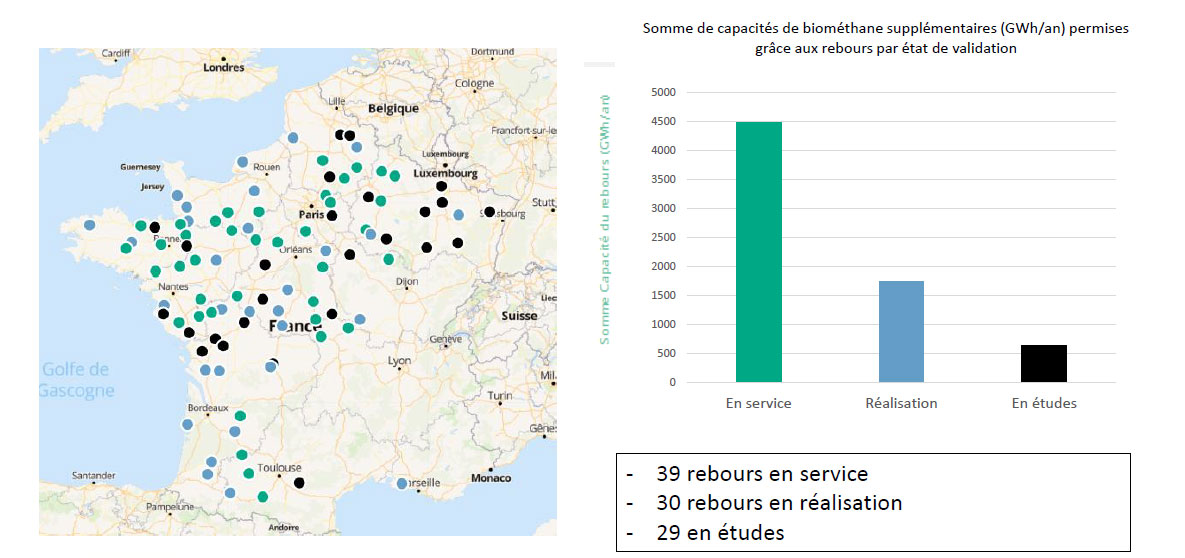
Task: Select the blue marker northwest of Rouen
Action: (242, 161)
